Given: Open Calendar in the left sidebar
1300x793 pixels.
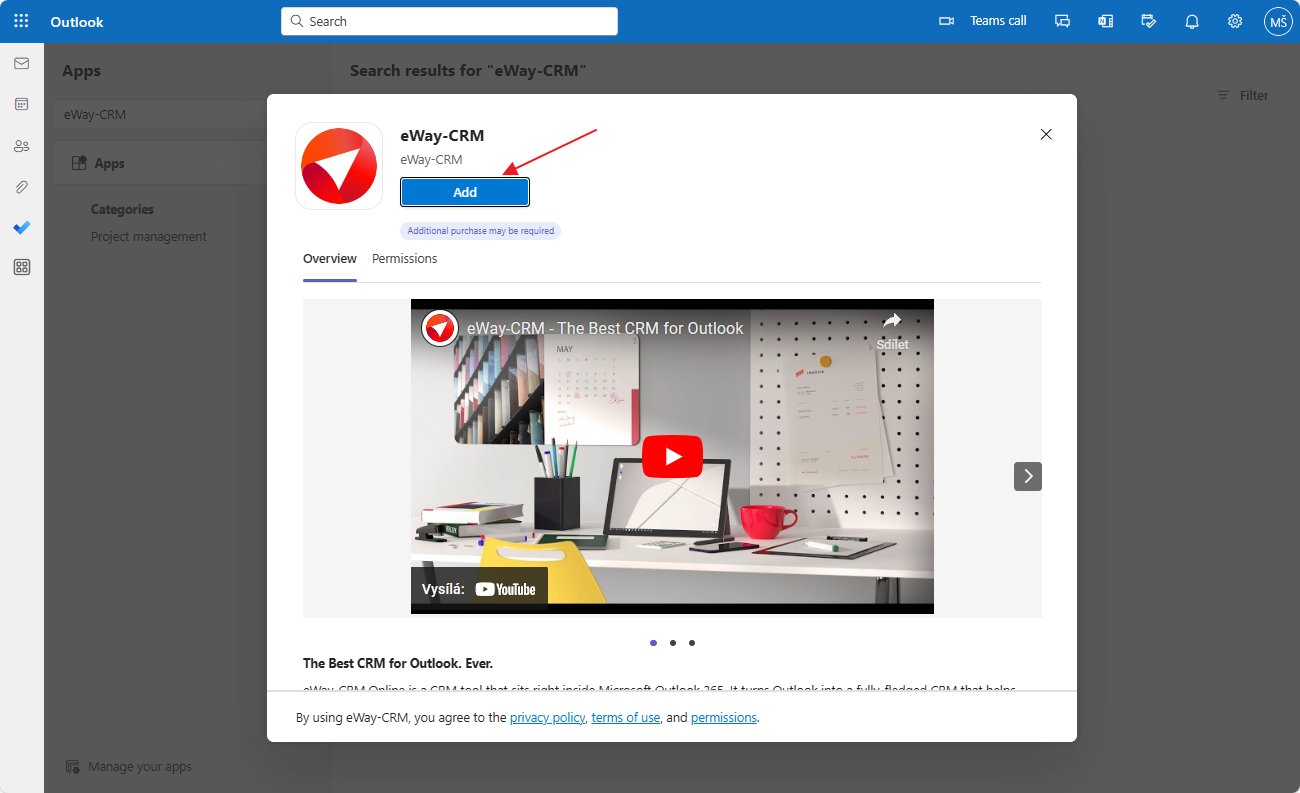Looking at the screenshot, I should tap(21, 104).
